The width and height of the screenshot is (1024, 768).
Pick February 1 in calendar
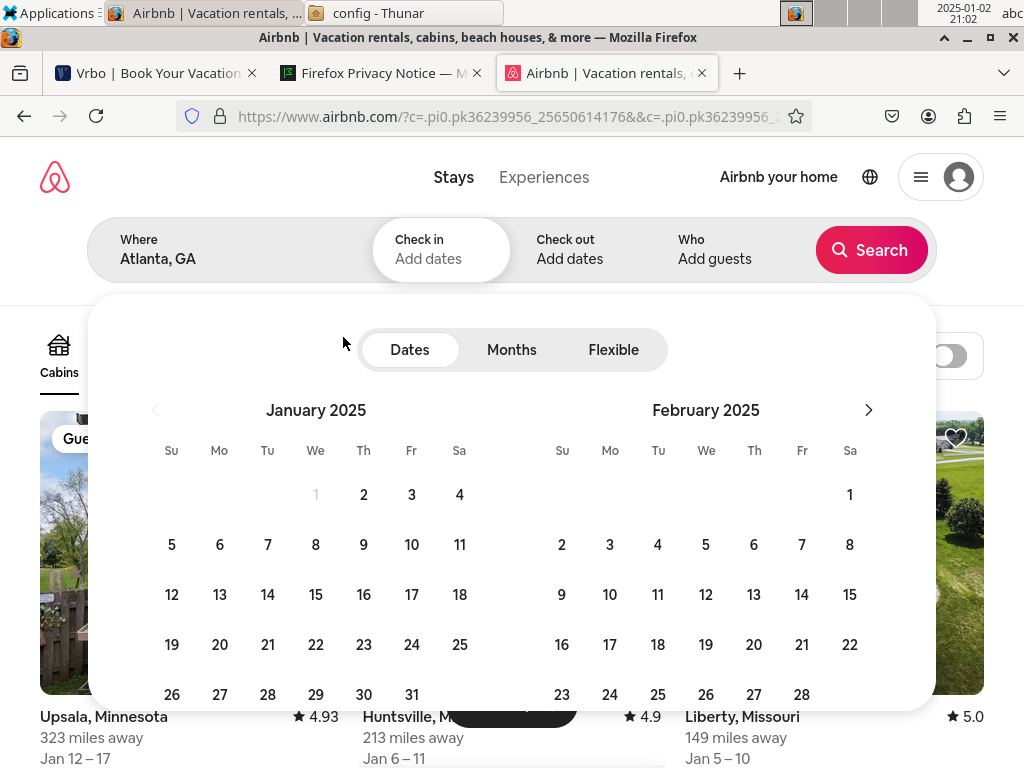(x=850, y=495)
